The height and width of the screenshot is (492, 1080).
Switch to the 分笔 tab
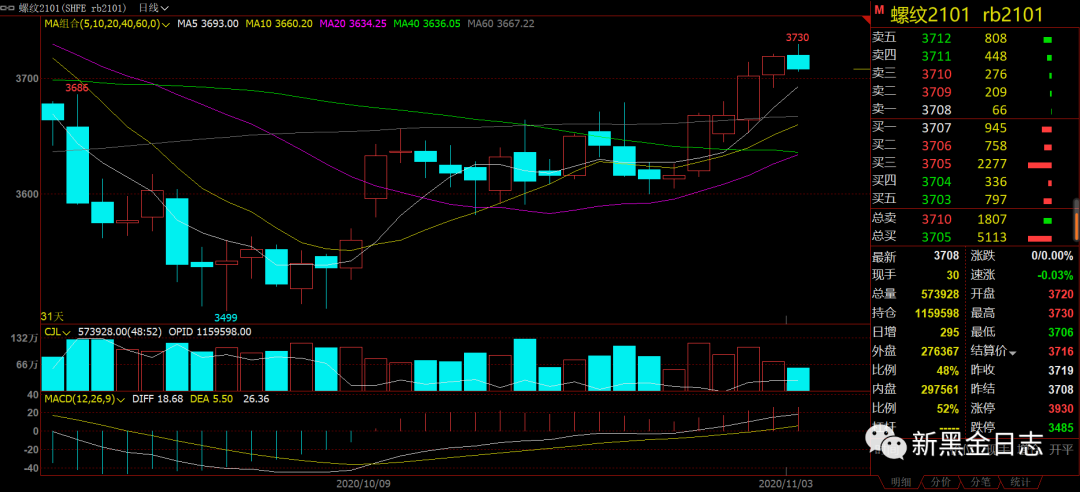point(980,482)
